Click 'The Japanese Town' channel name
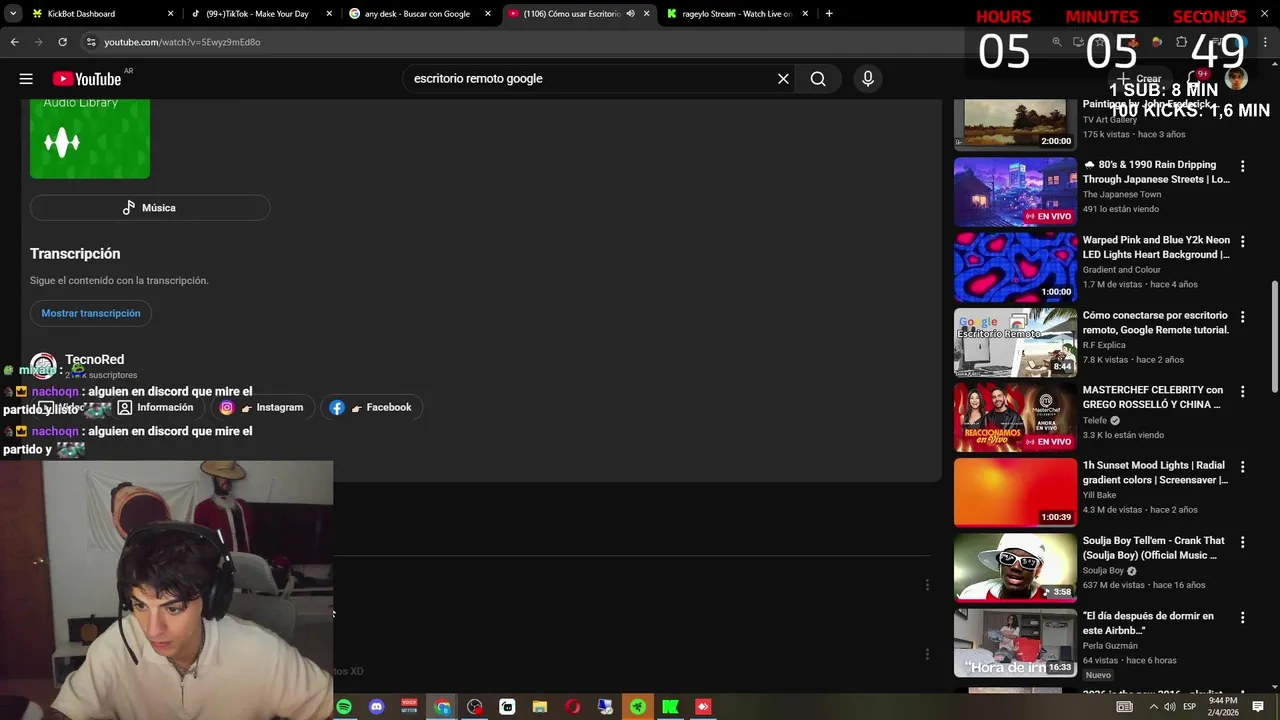Screen dimensions: 1280x720 (1122, 194)
